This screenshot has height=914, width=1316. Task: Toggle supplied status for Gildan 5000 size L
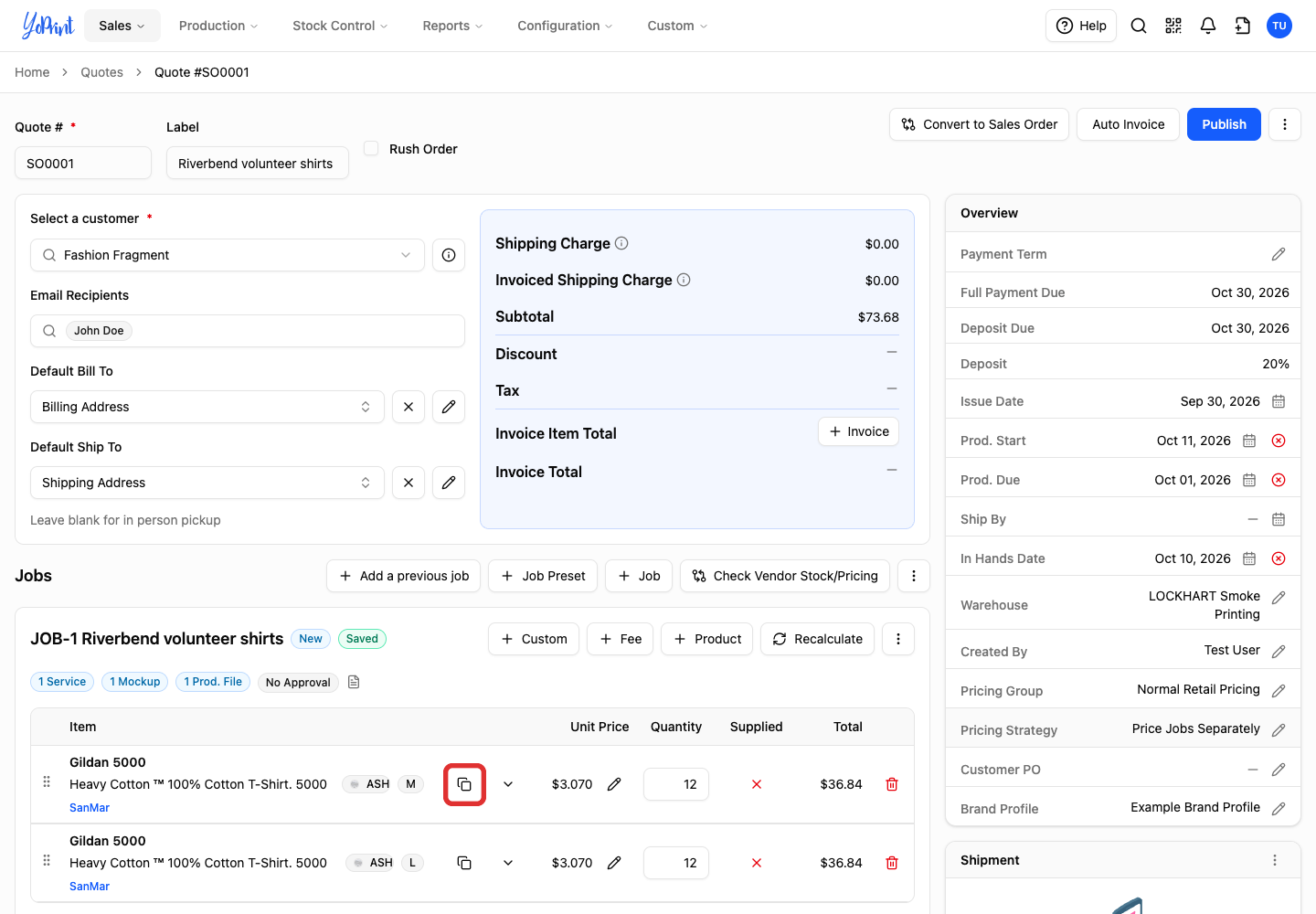click(x=757, y=863)
